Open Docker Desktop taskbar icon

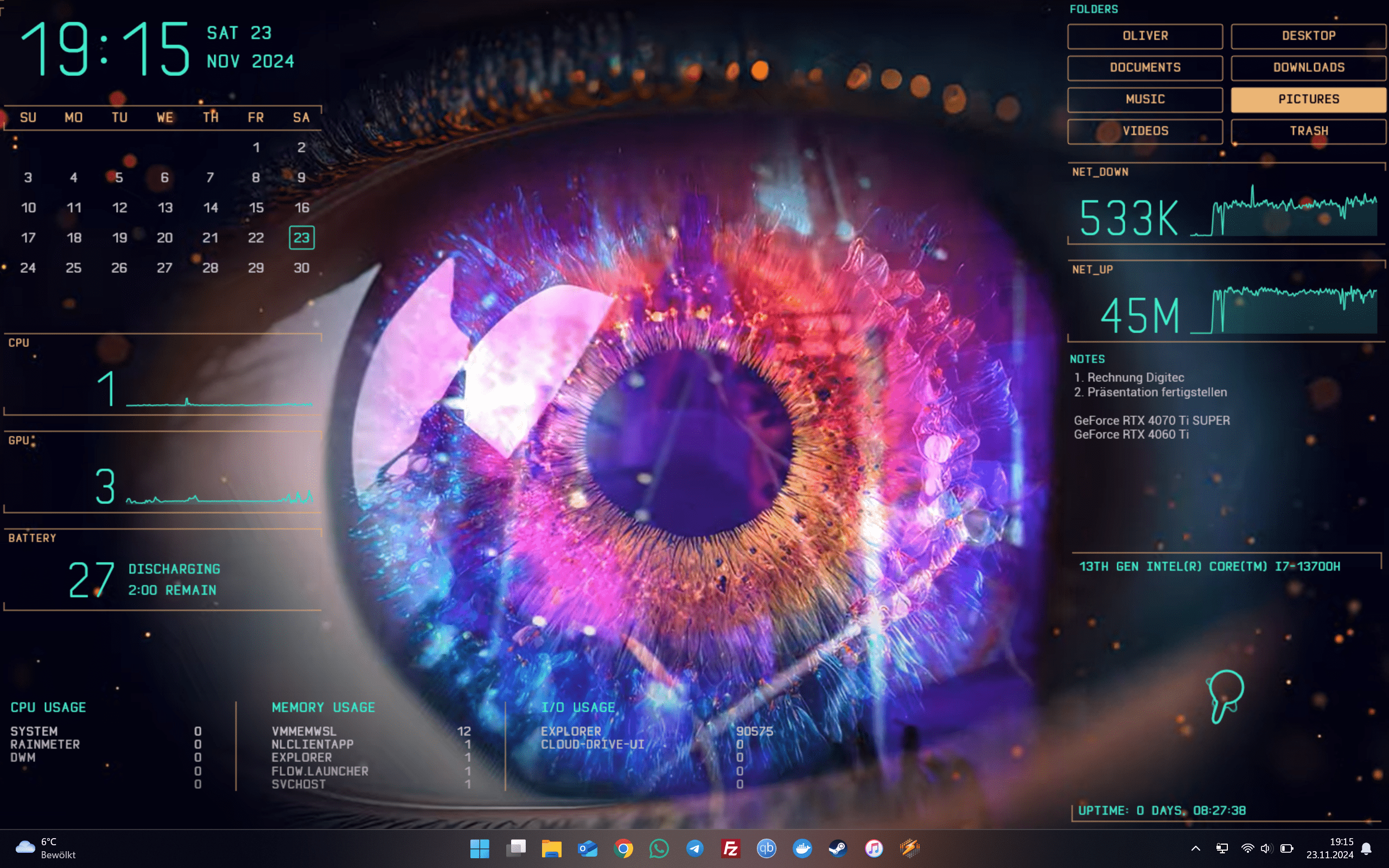click(x=802, y=848)
